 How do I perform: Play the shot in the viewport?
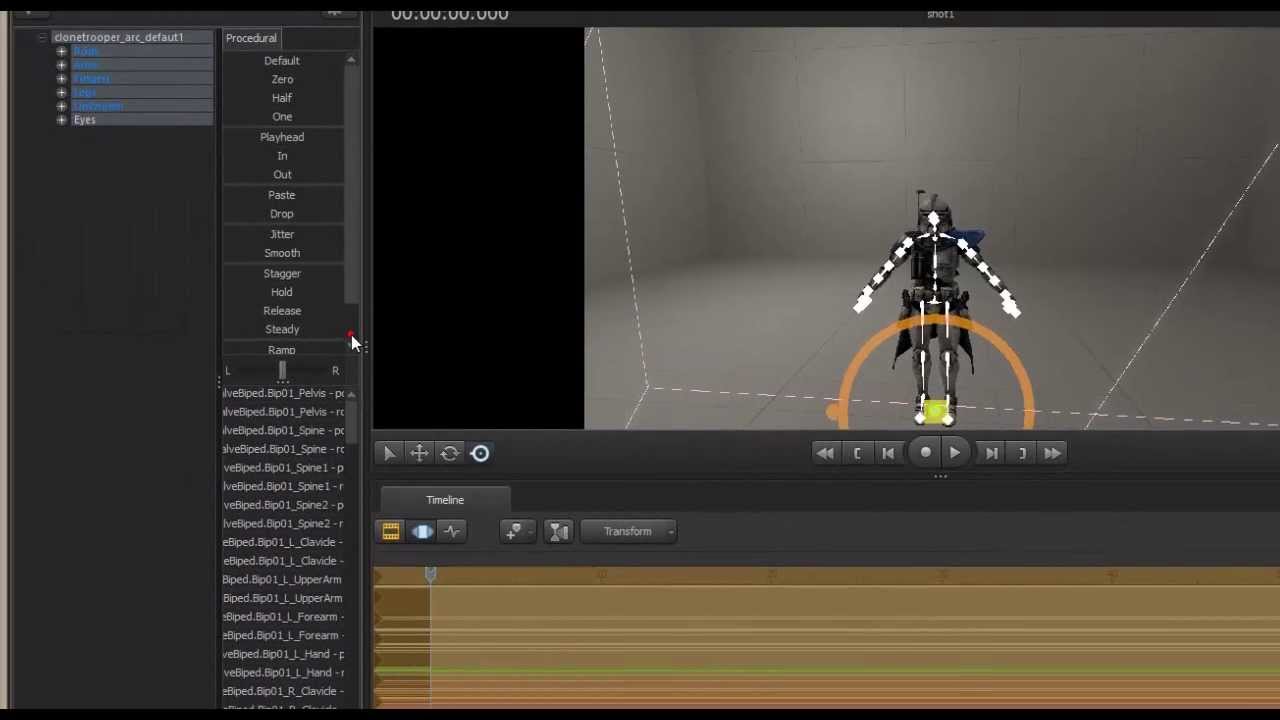(955, 453)
